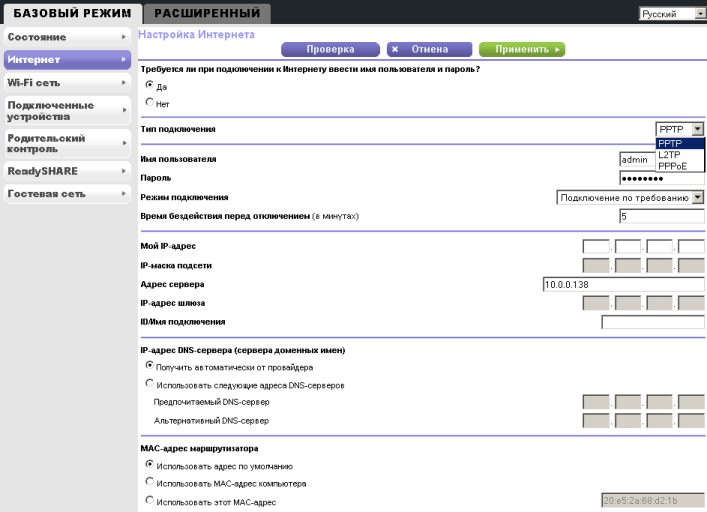This screenshot has width=707, height=512.
Task: Click the arrow icon on Применить button
Action: click(x=557, y=49)
